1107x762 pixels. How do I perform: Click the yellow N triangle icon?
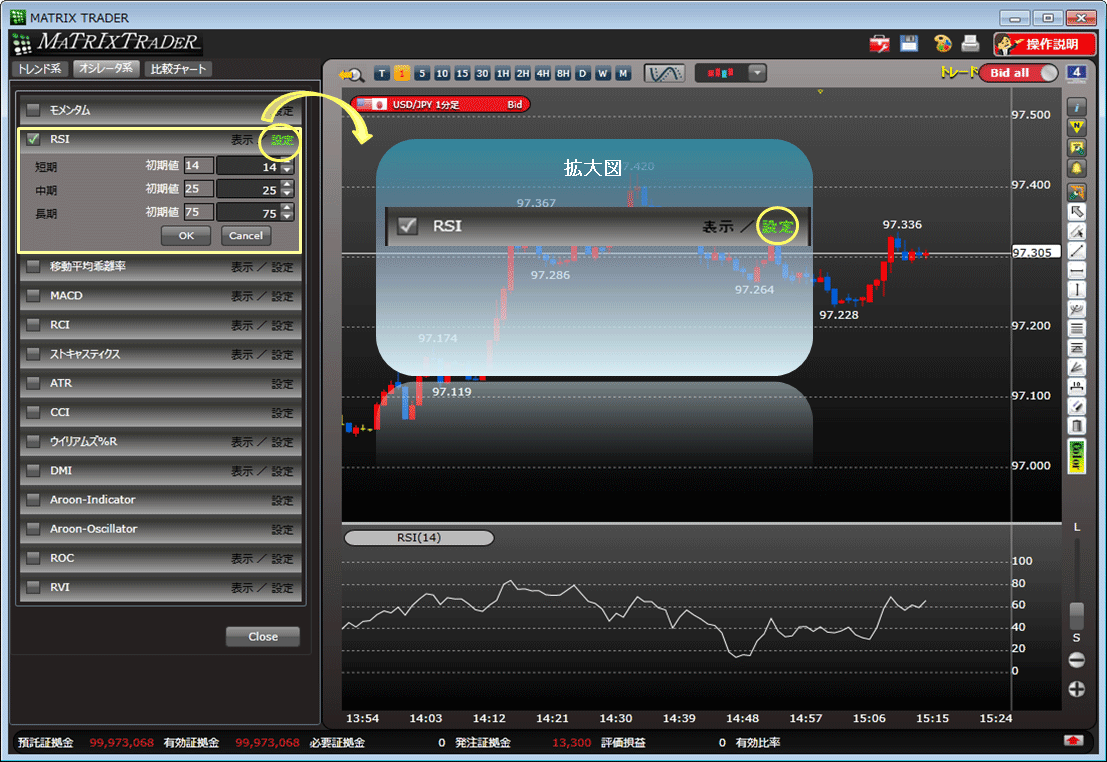point(1077,128)
